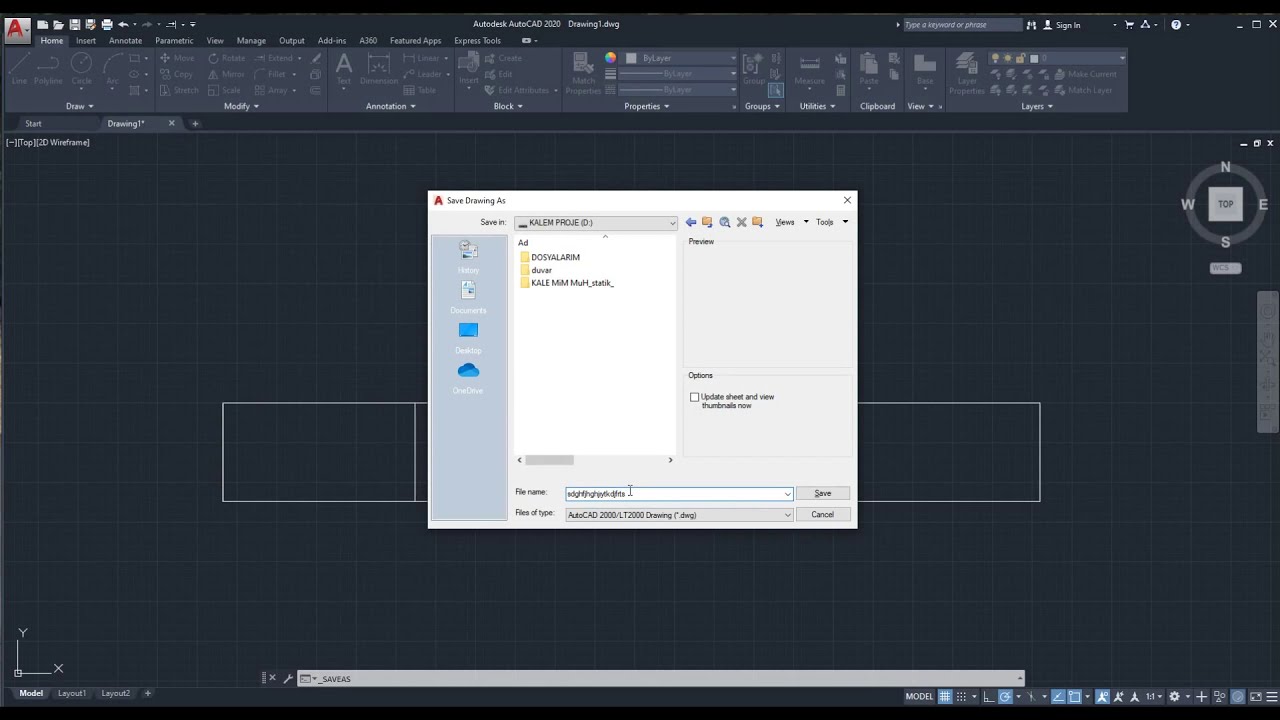Open the Files of type dropdown

pos(679,515)
